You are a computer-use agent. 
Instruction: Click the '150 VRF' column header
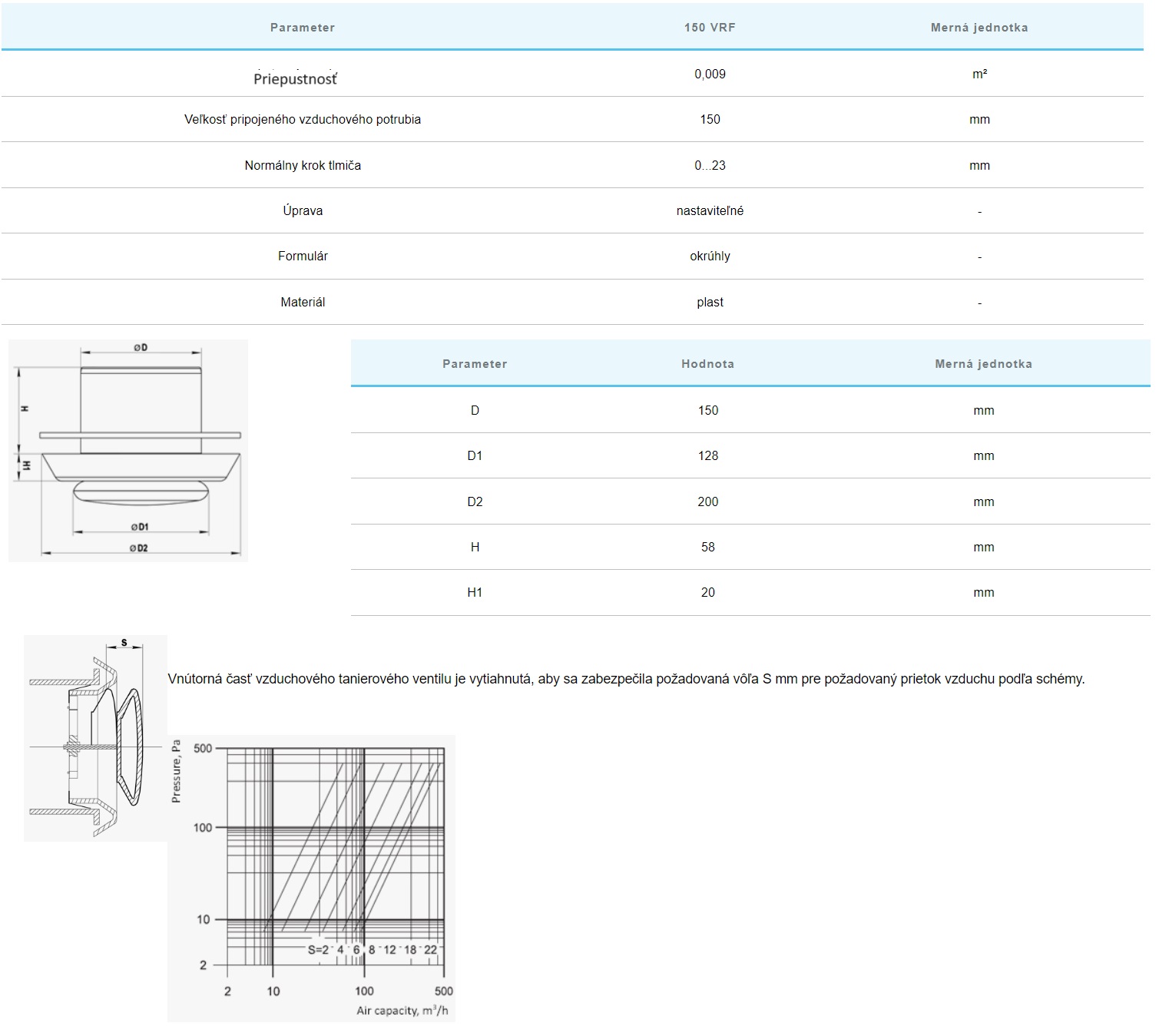710,28
